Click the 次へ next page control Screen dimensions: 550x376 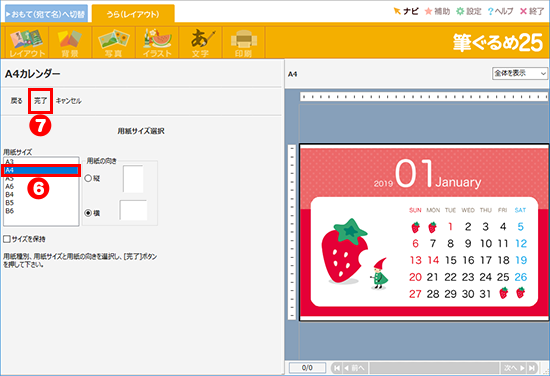pyautogui.click(x=515, y=368)
